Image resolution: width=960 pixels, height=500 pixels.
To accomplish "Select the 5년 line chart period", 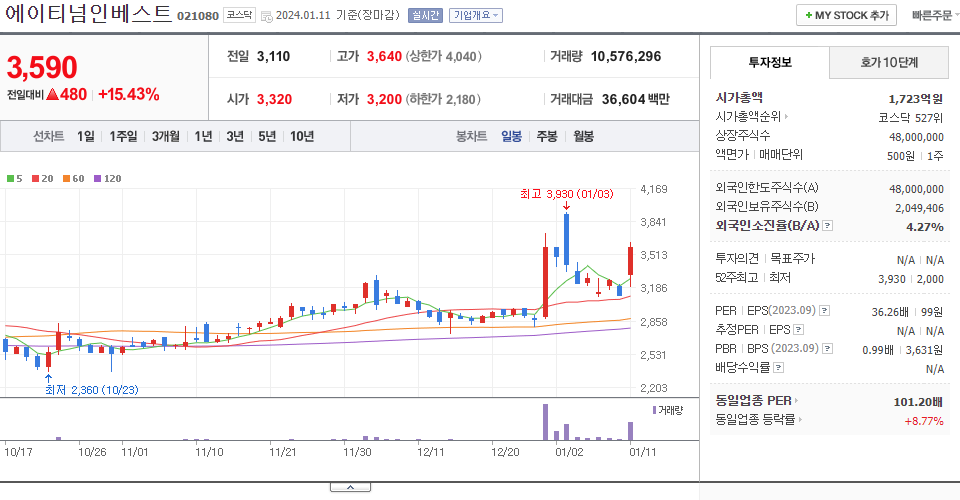I will click(x=267, y=136).
